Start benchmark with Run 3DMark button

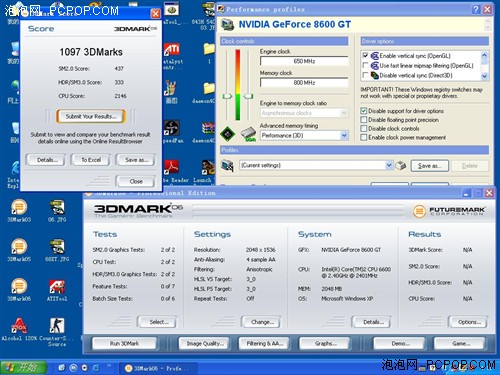point(124,343)
